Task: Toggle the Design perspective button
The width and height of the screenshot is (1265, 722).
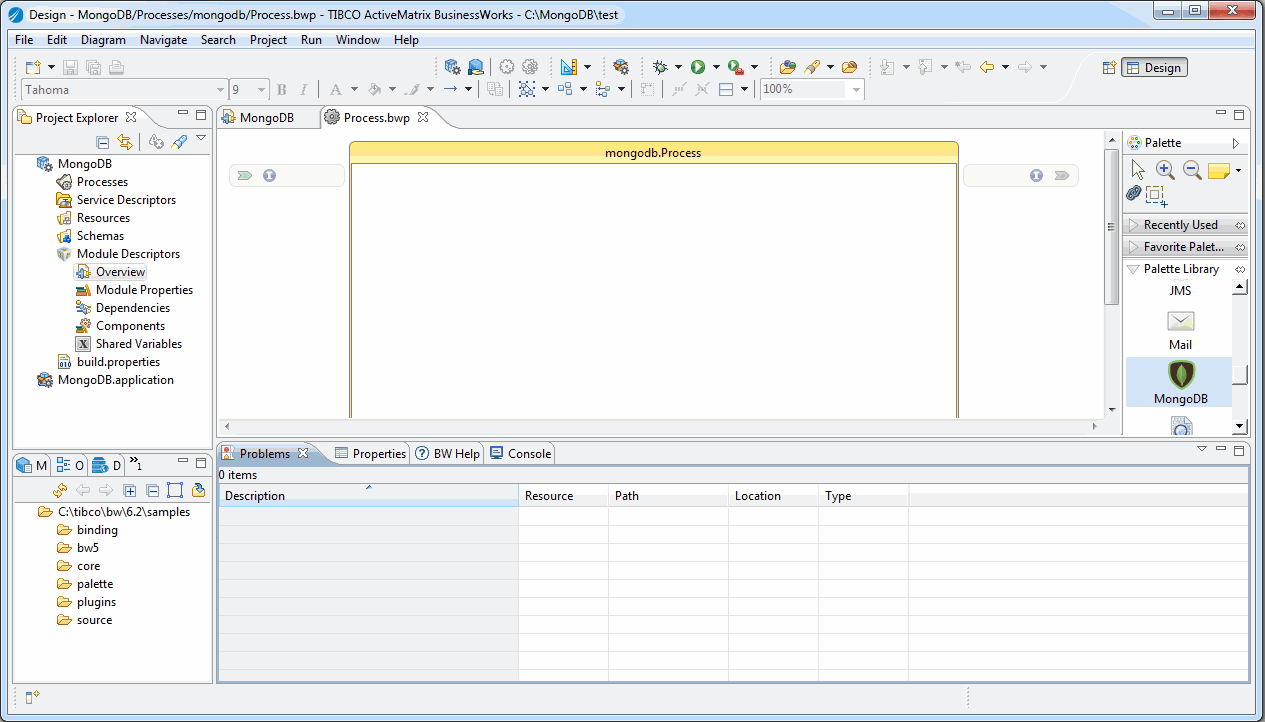Action: [1154, 68]
